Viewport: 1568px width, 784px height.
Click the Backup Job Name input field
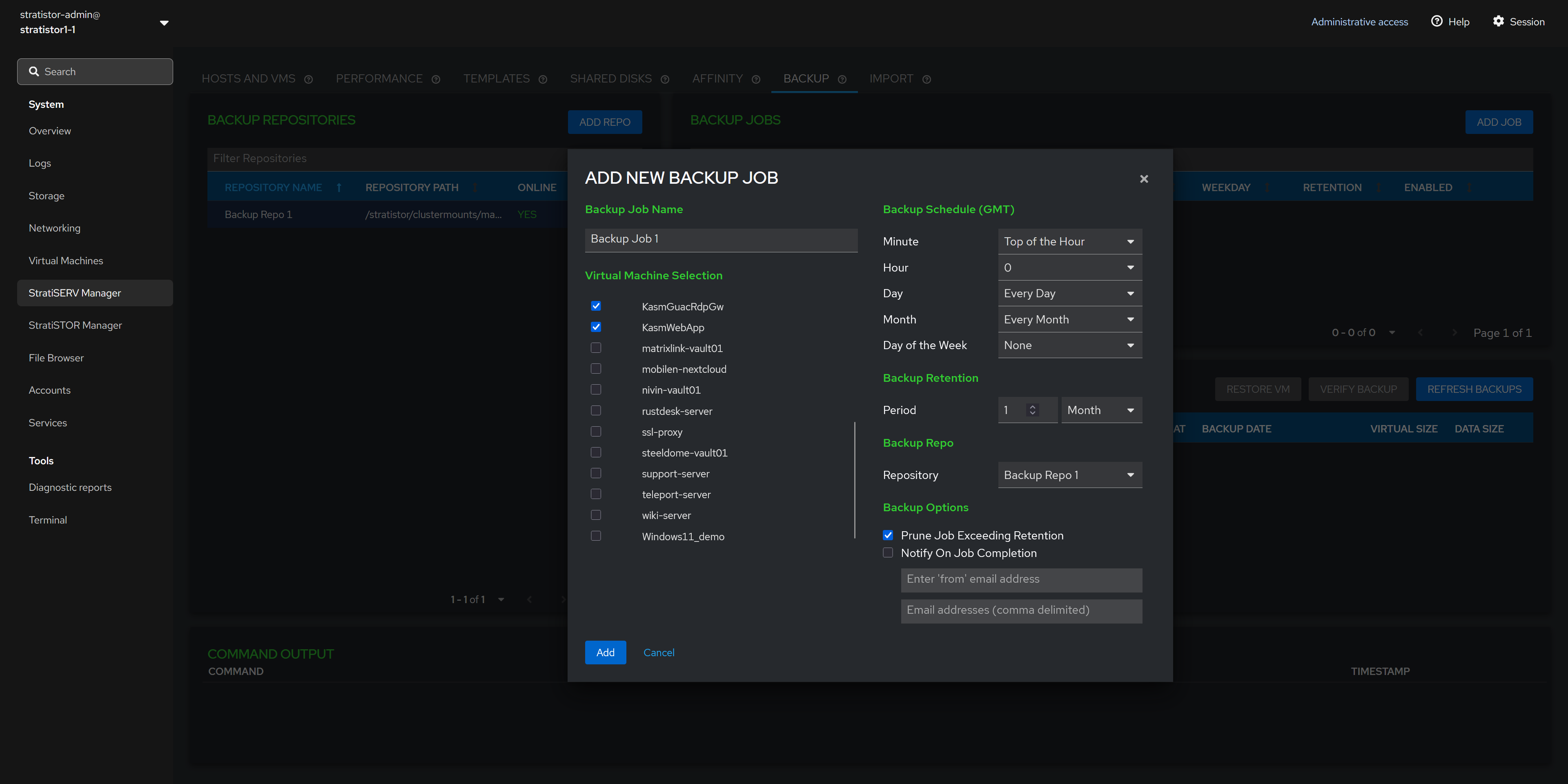pos(721,239)
